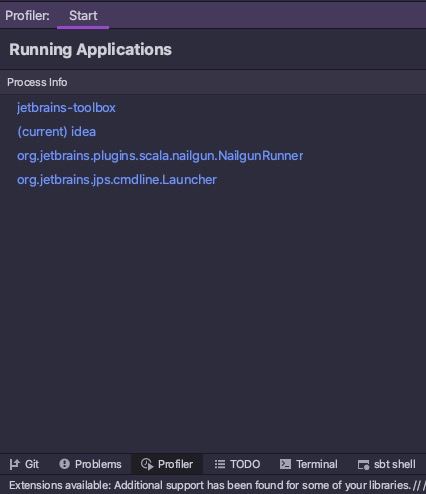Click the TODO list icon
426x494 pixels.
[220, 464]
